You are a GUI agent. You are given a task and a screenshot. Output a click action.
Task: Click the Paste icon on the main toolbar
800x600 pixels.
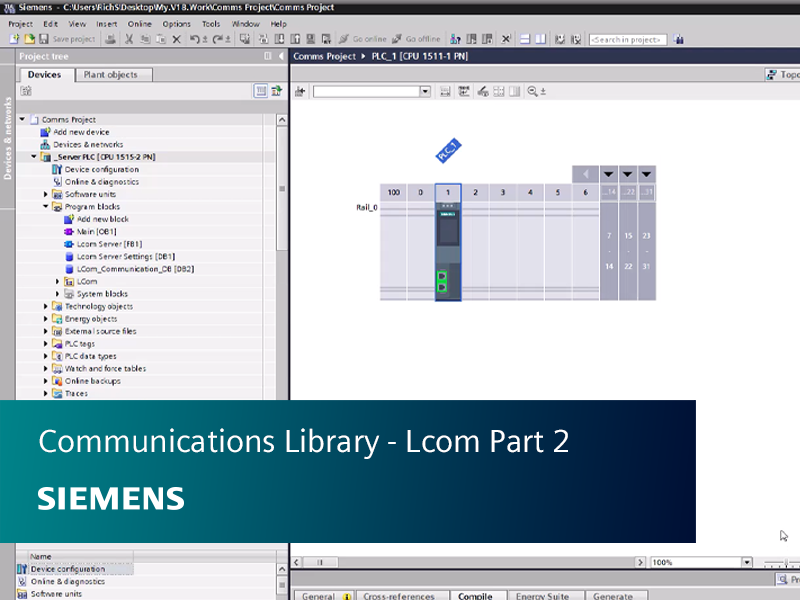161,39
